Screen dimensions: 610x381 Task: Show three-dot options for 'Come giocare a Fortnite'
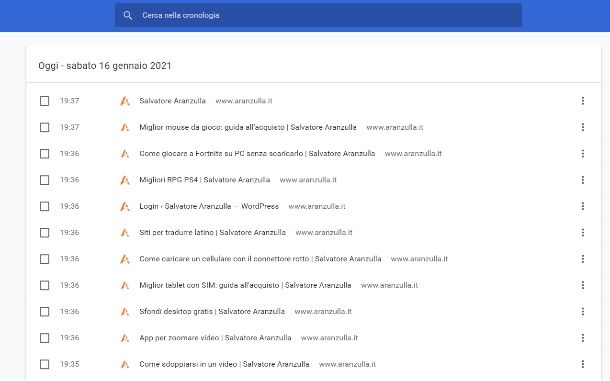point(582,154)
